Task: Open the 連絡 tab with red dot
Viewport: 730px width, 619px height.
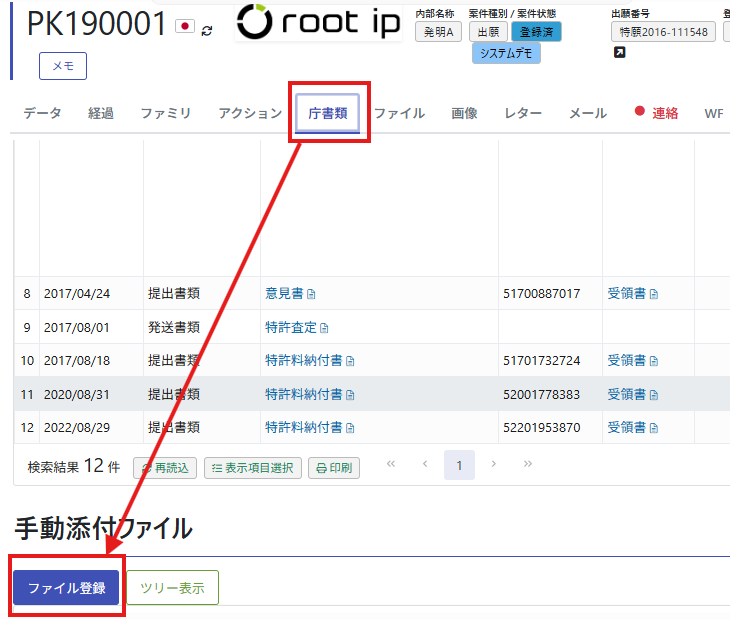Action: [656, 113]
